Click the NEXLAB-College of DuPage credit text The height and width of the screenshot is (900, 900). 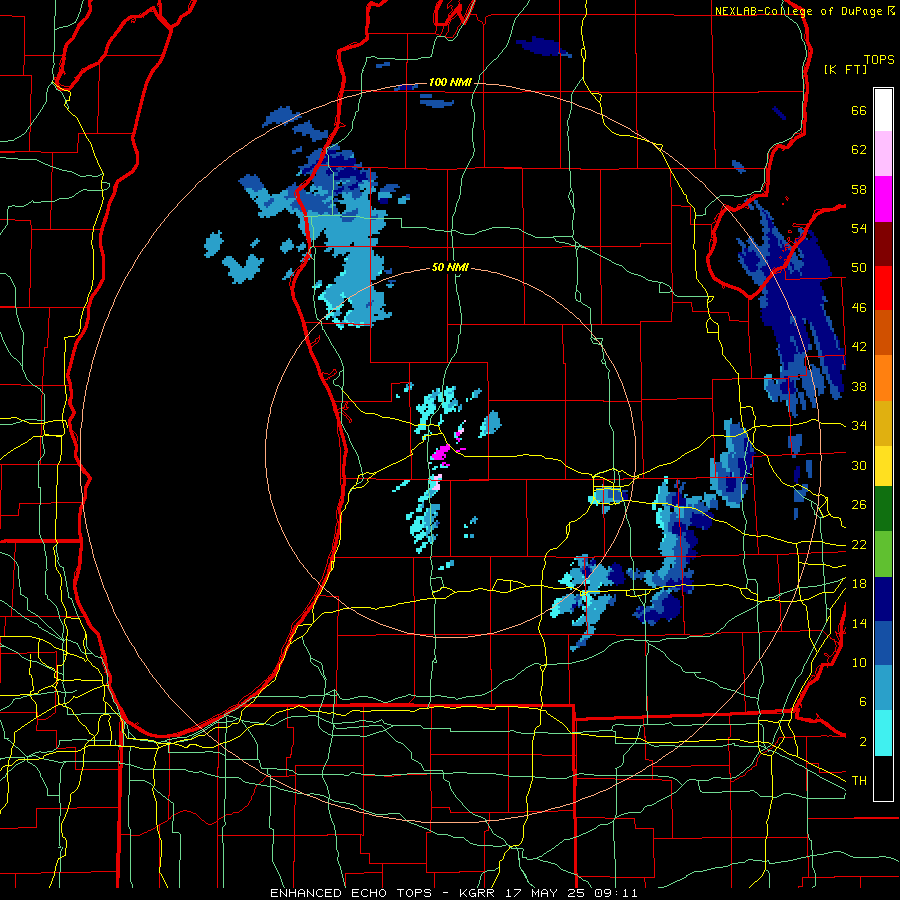click(x=805, y=11)
